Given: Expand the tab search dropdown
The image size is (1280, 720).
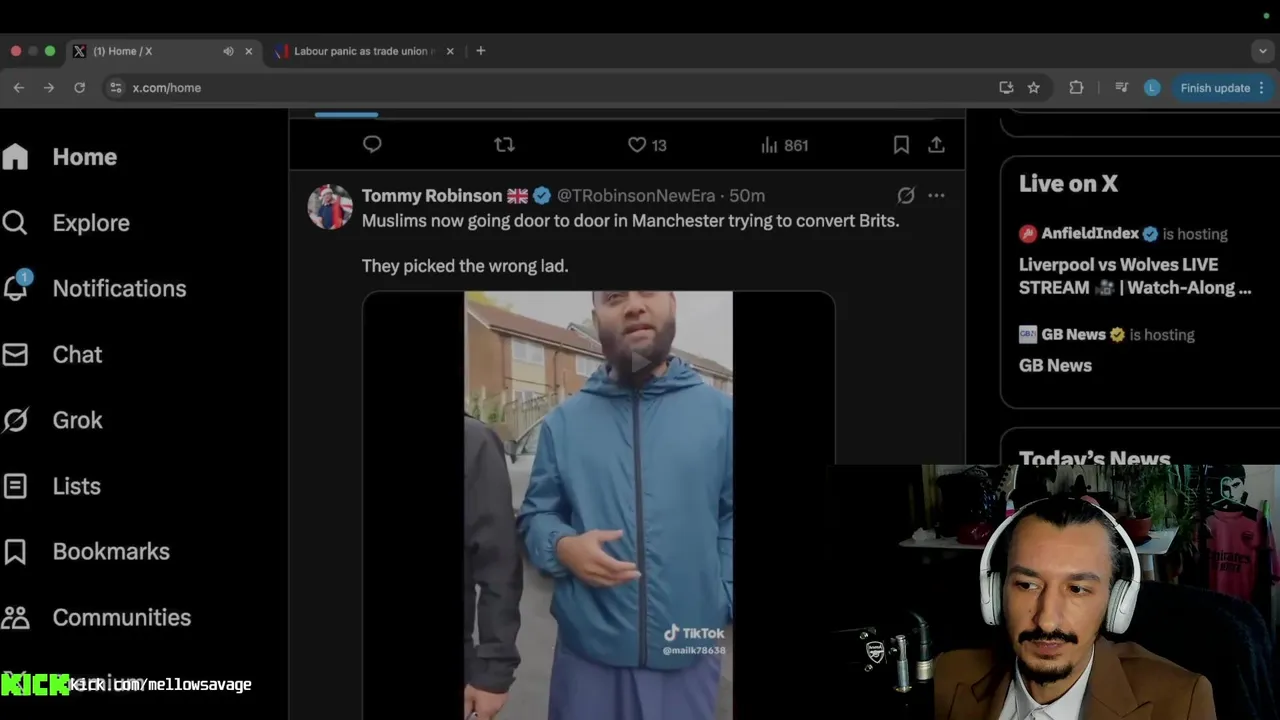Looking at the screenshot, I should click(x=1262, y=51).
